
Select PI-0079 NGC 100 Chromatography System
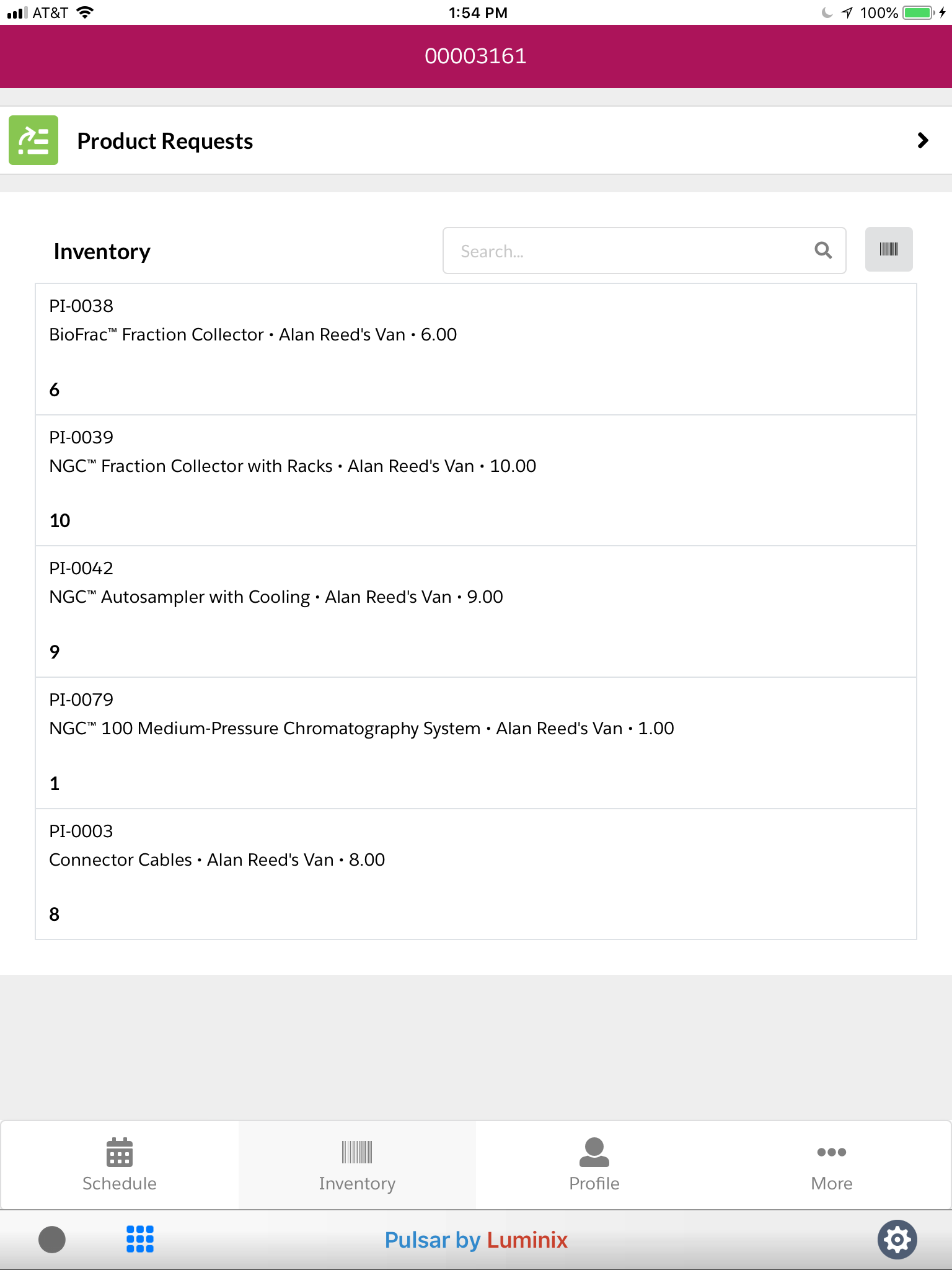475,743
